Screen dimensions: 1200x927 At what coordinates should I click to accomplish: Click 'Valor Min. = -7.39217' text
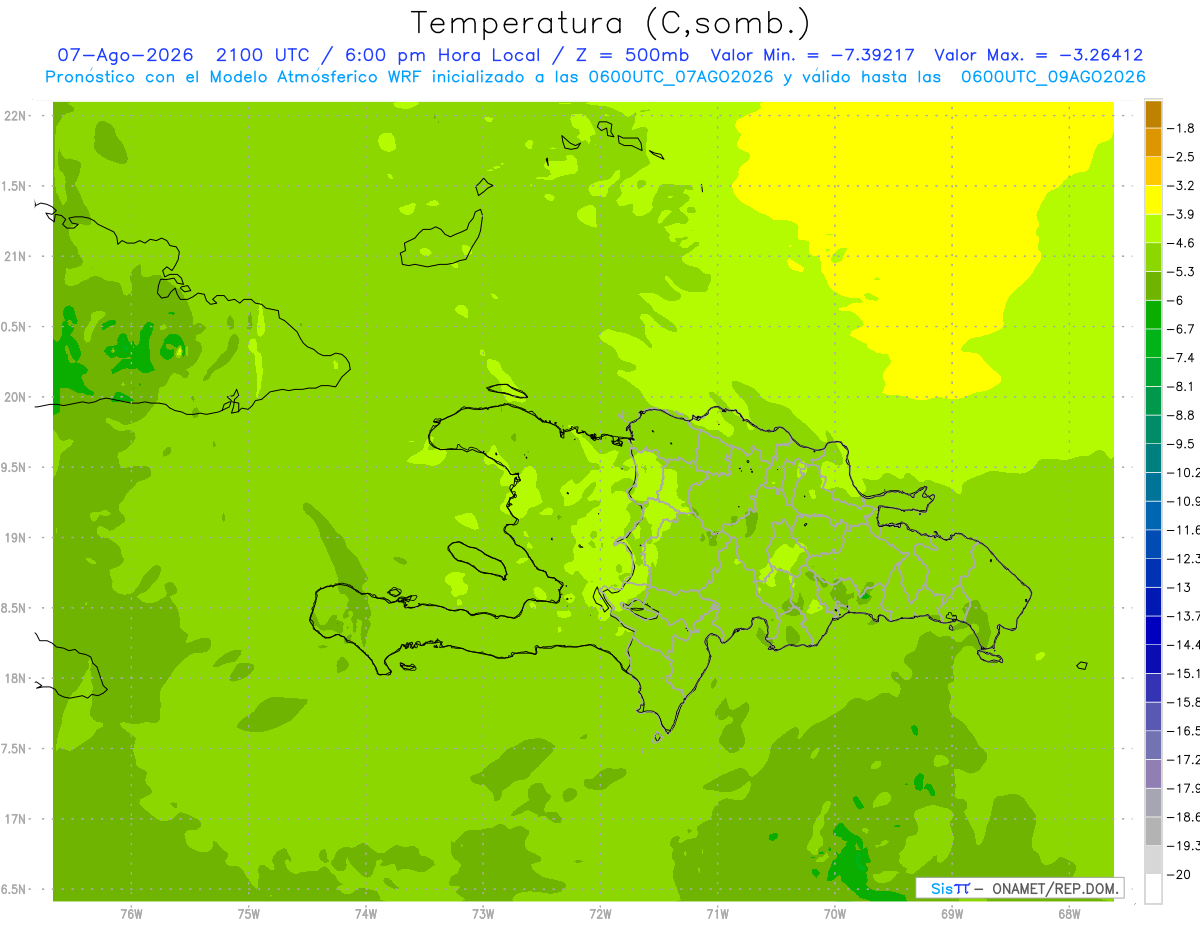815,55
